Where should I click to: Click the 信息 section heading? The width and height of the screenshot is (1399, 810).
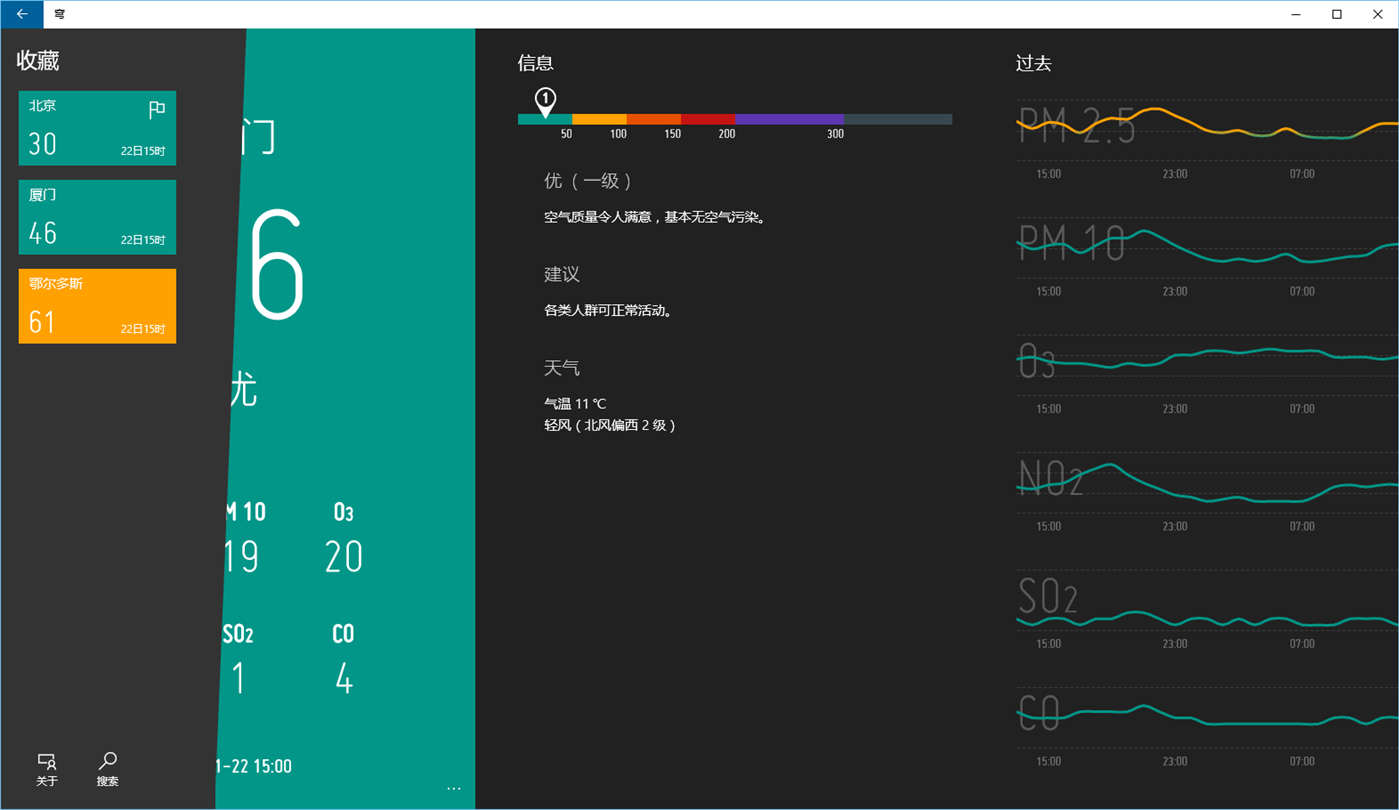[536, 63]
